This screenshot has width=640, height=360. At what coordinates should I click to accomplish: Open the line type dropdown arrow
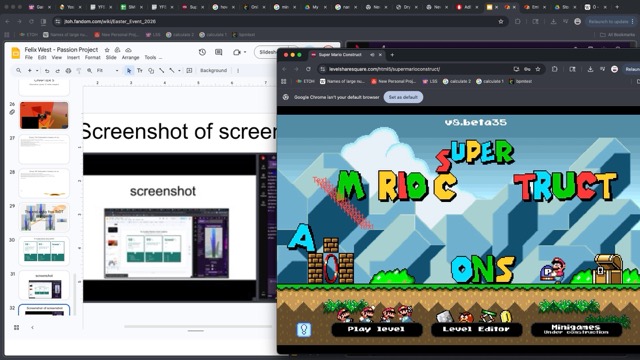pos(179,71)
